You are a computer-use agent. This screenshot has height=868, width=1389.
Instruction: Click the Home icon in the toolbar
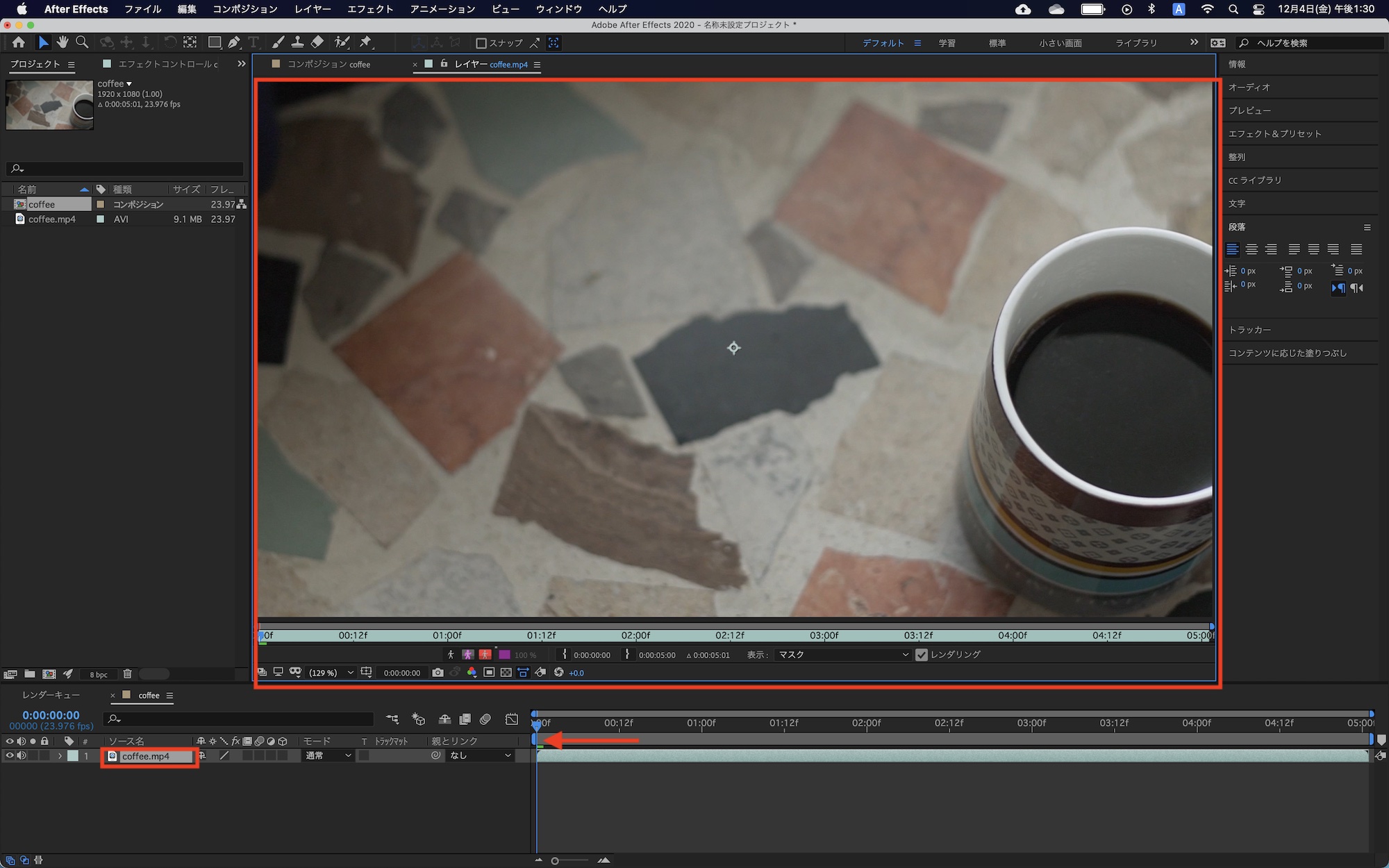click(19, 42)
